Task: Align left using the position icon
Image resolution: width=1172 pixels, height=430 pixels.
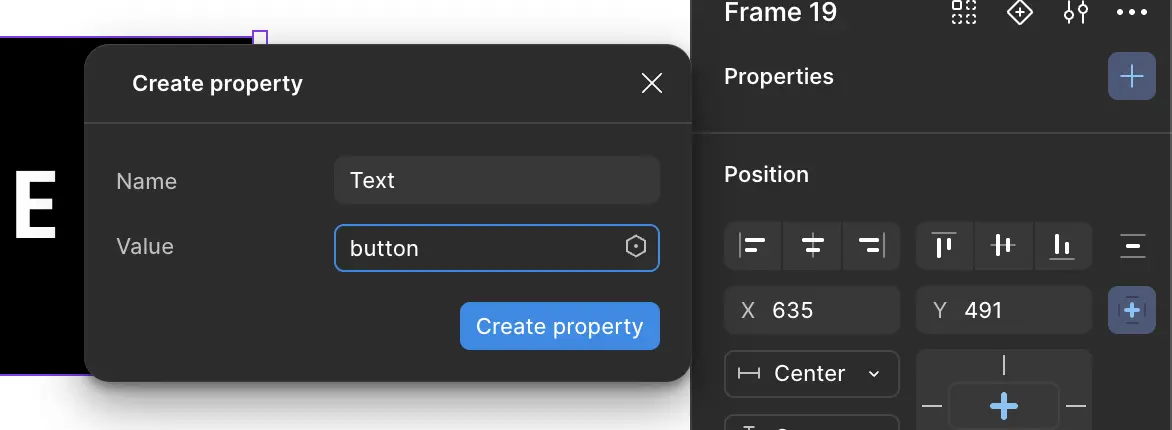Action: pyautogui.click(x=754, y=245)
